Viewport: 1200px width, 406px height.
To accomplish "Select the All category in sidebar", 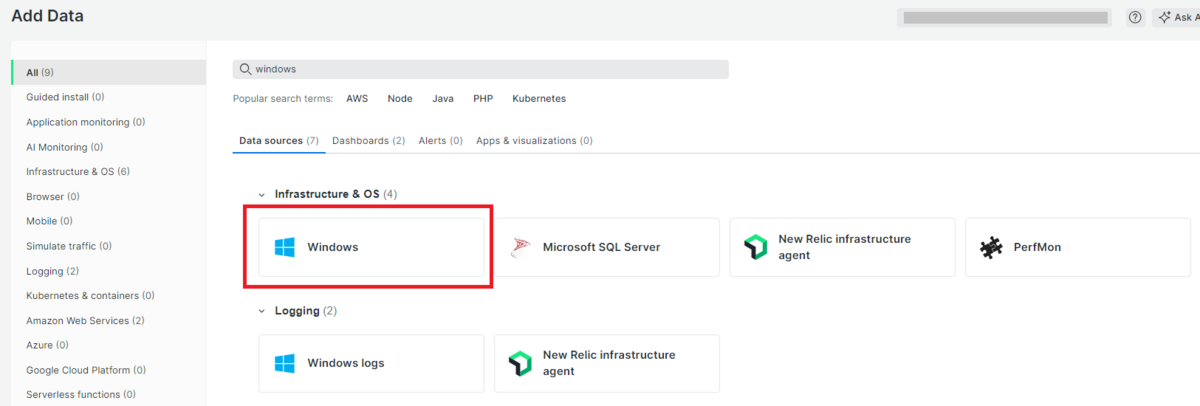I will (108, 72).
